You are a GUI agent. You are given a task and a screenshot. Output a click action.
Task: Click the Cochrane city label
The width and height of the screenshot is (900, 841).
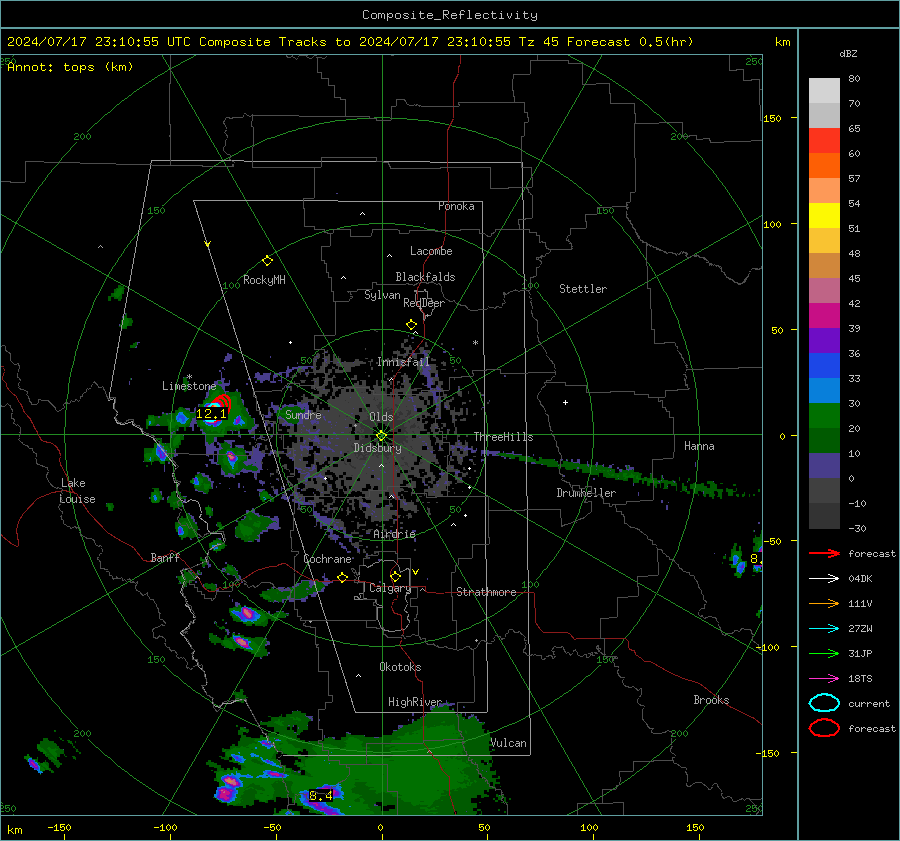[327, 559]
